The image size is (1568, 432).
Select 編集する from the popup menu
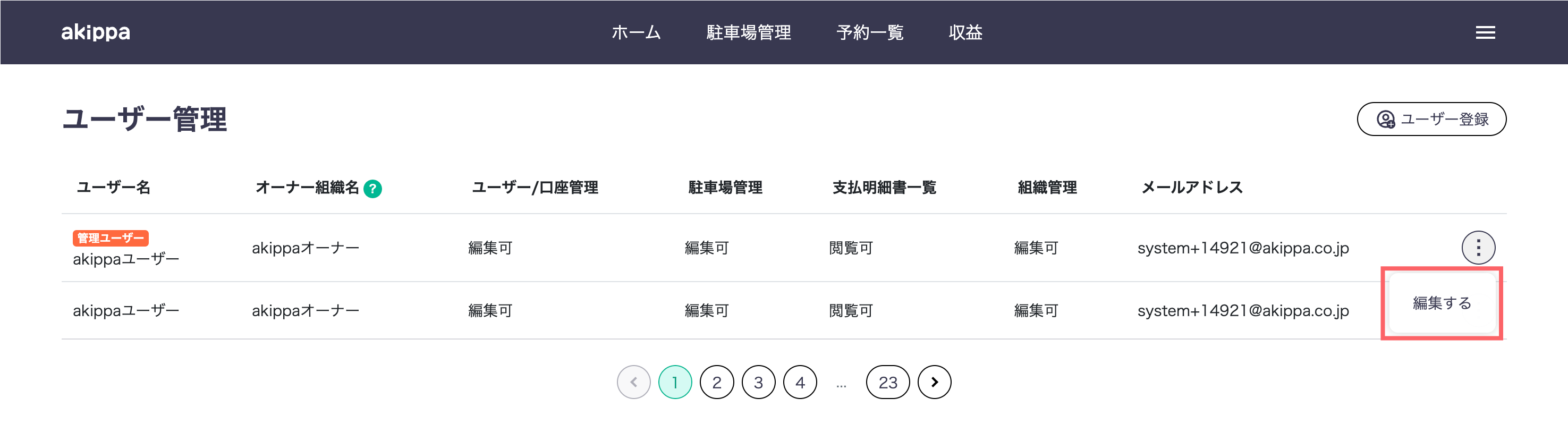click(x=1442, y=303)
